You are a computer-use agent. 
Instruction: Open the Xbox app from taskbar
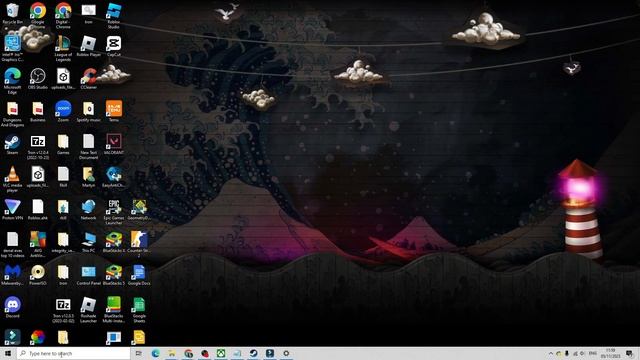coord(221,353)
